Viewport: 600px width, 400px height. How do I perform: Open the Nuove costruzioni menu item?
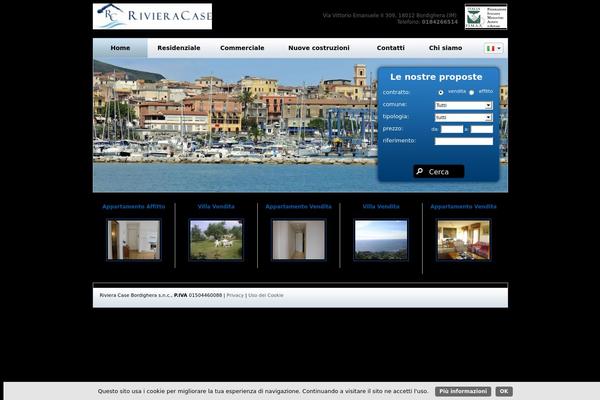(318, 48)
